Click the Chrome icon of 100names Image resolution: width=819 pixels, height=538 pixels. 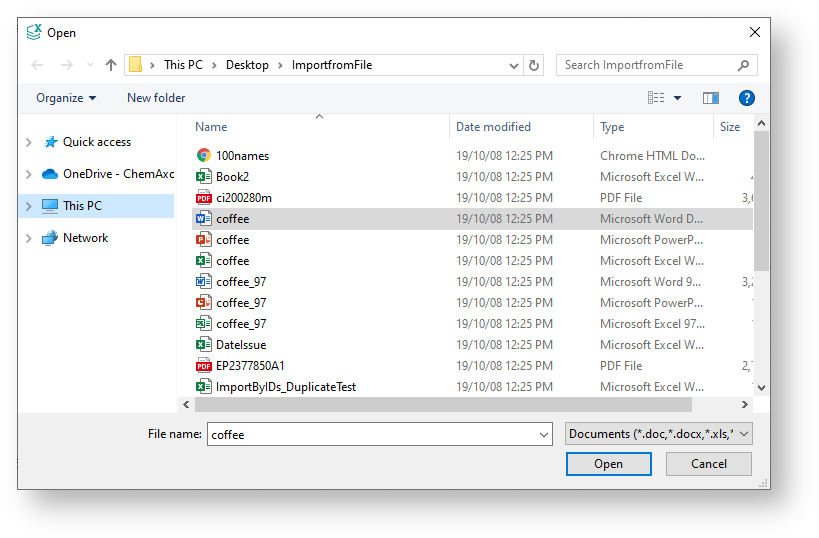204,156
